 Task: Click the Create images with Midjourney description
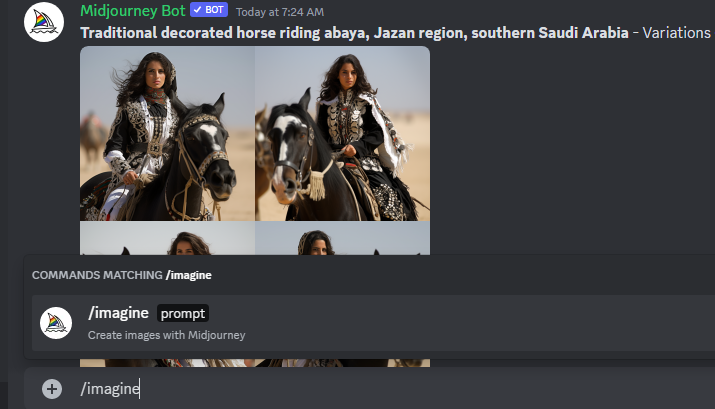point(166,335)
